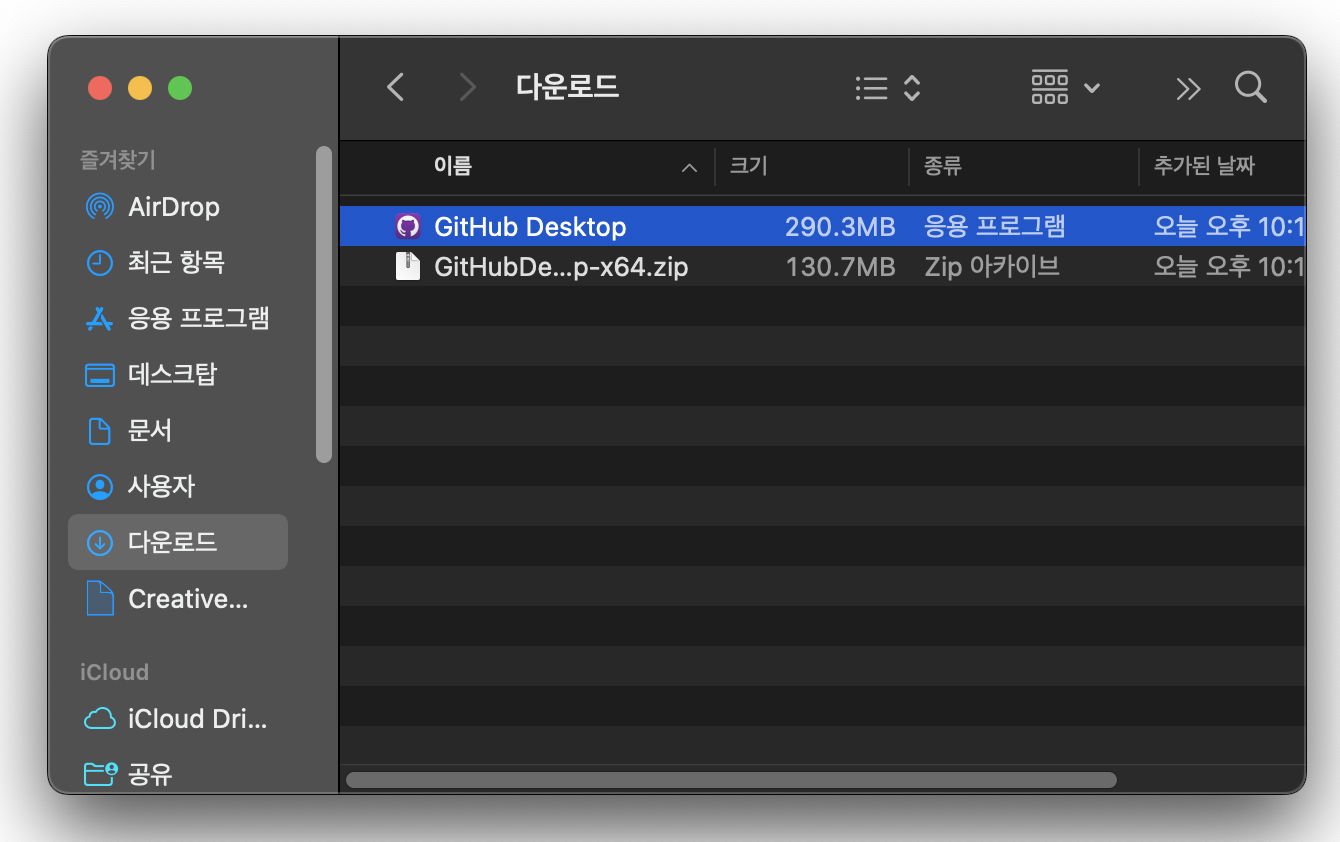Screen dimensions: 1340x842
Task: Open 문서 in the sidebar
Action: (178, 431)
